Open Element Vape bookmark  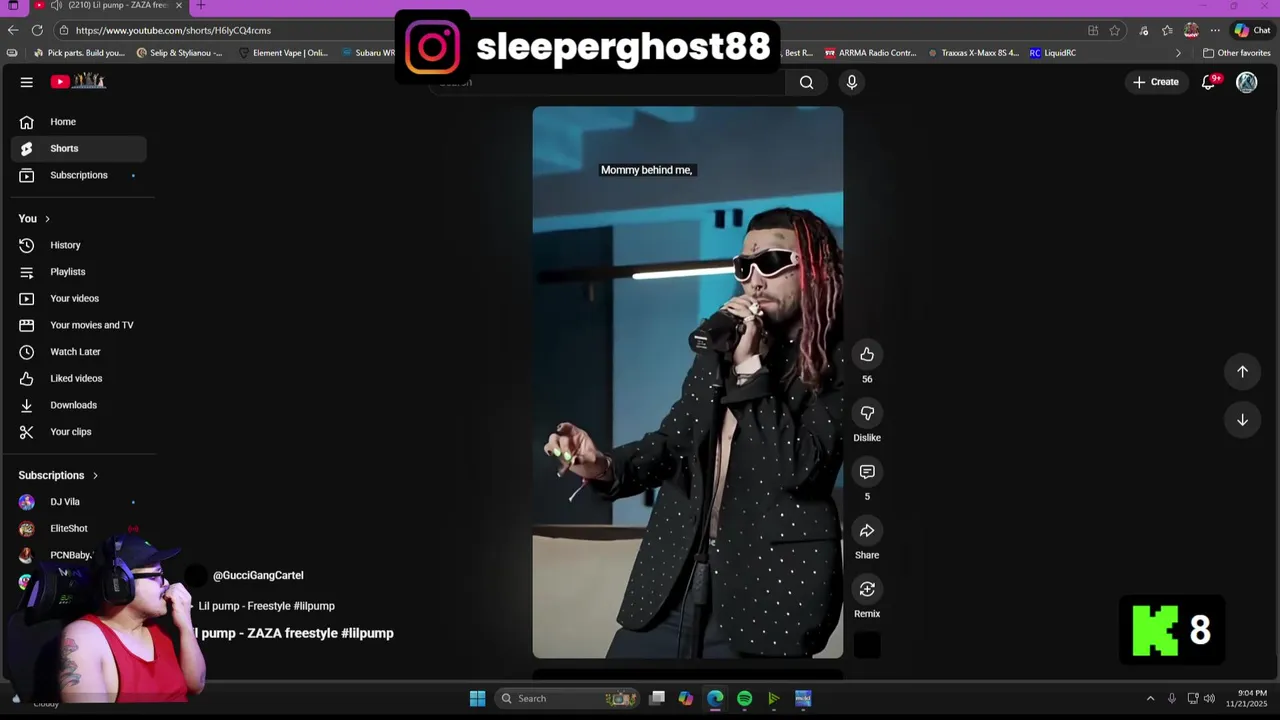[x=283, y=53]
